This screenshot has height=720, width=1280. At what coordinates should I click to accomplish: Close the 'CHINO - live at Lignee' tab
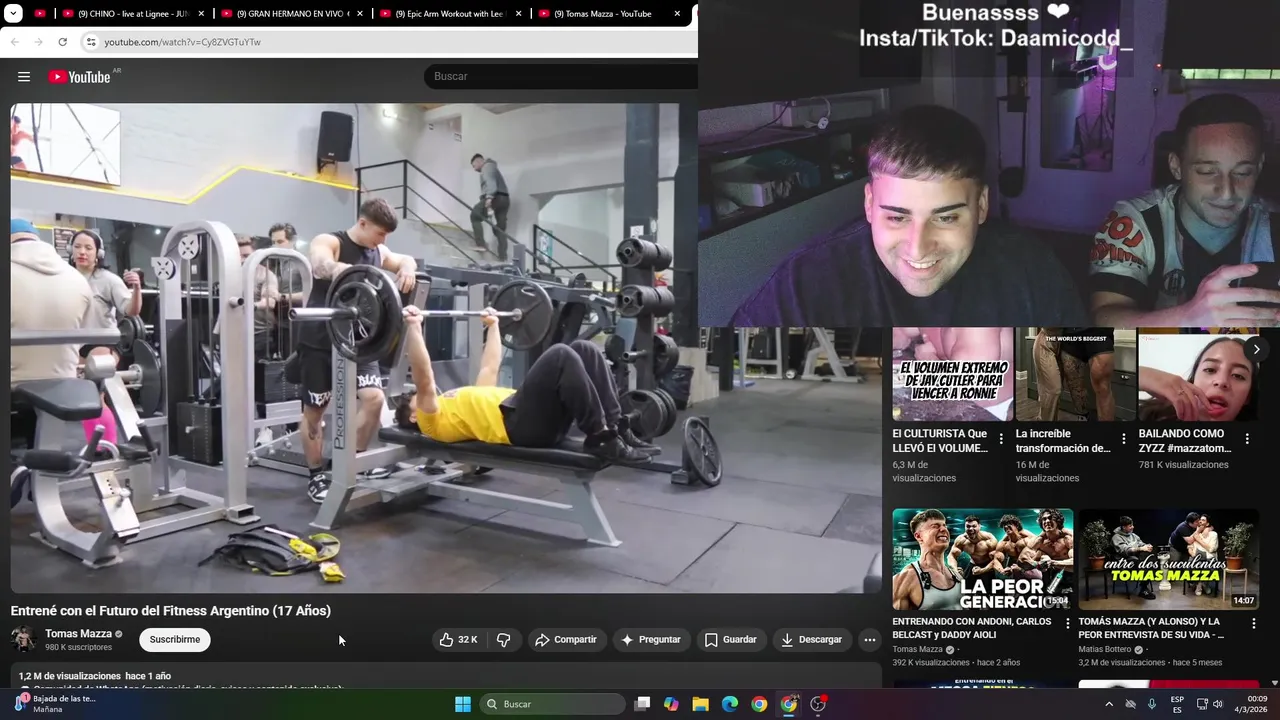201,14
